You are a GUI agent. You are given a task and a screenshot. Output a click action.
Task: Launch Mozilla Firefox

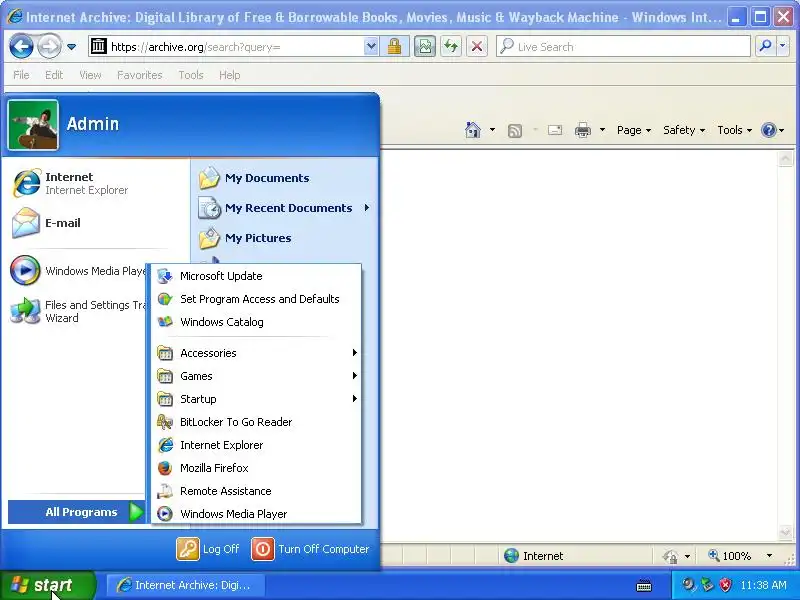point(257,468)
